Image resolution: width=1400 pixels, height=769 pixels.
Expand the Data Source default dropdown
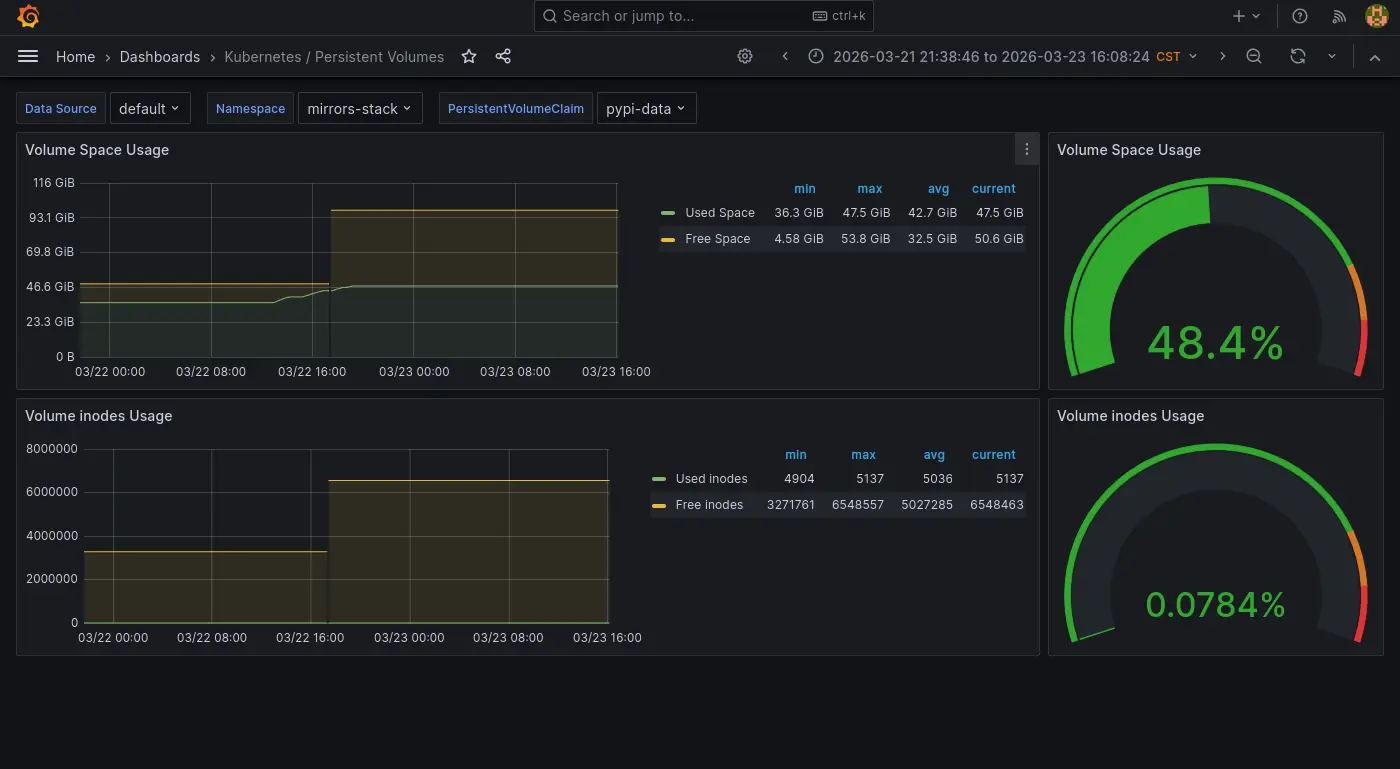pos(149,109)
